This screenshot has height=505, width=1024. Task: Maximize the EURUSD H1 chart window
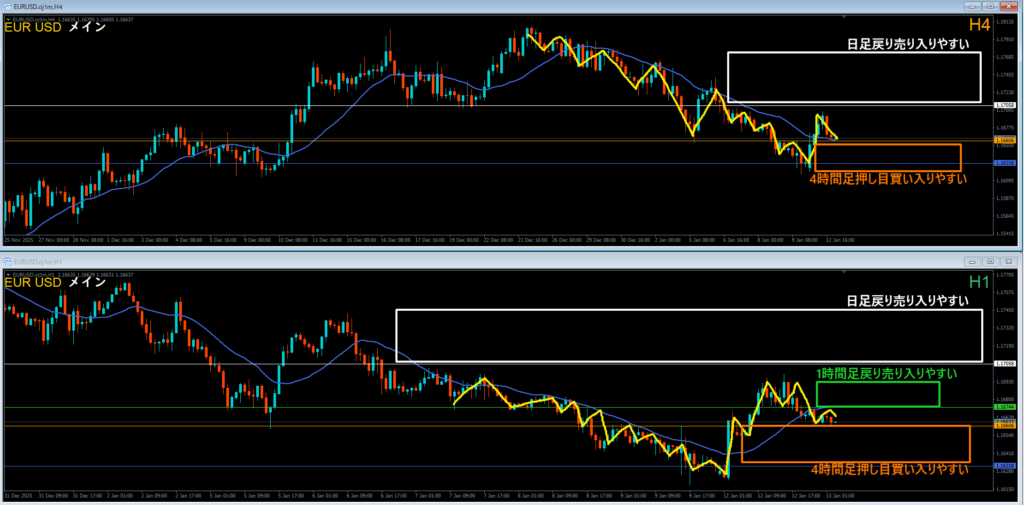click(990, 261)
